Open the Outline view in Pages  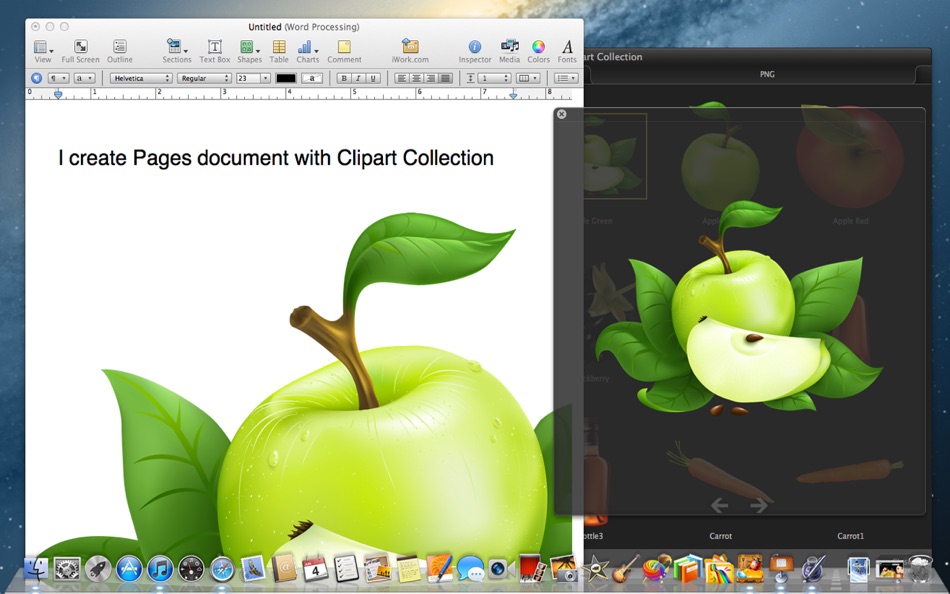120,51
